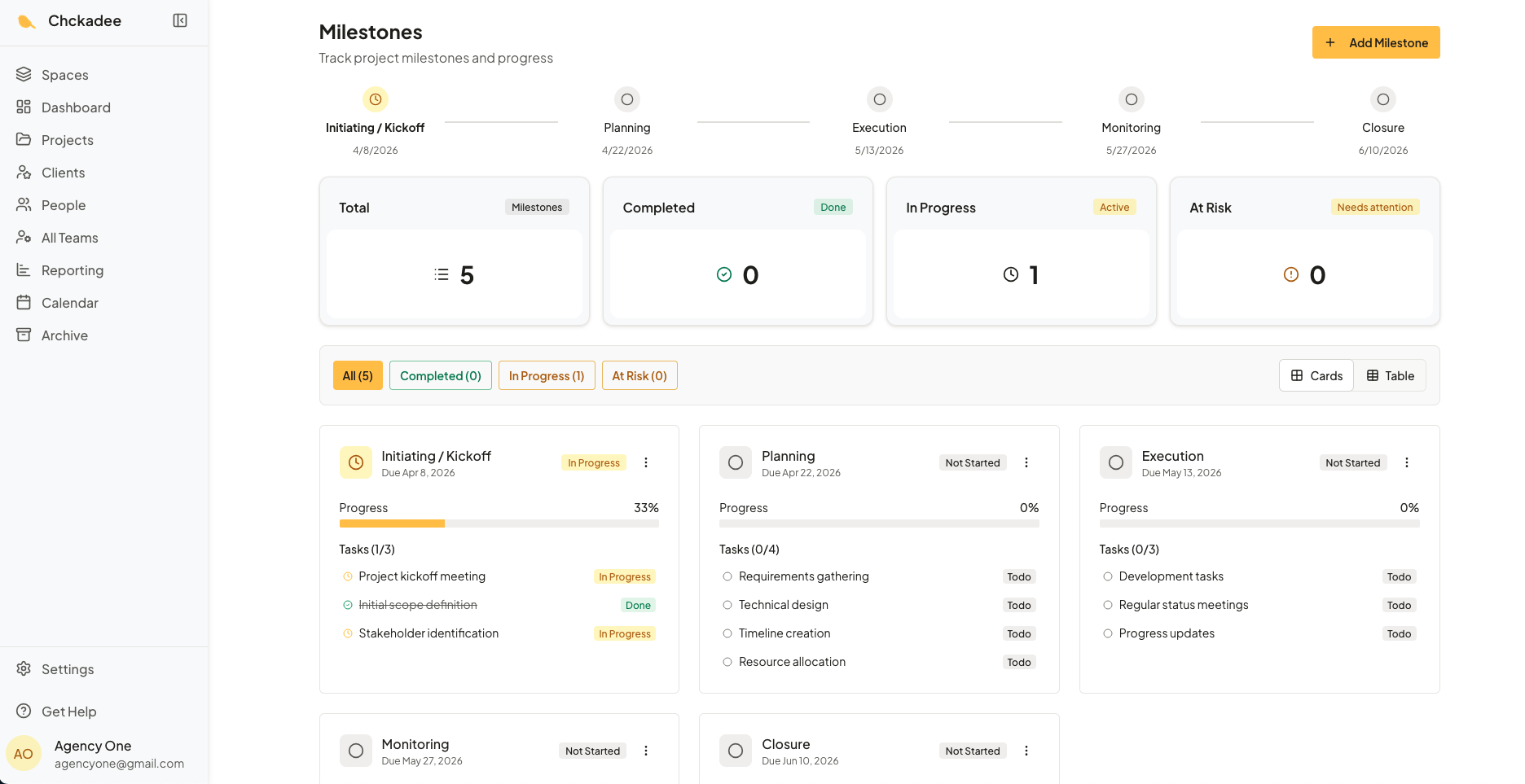Check off Regular status meetings task
The height and width of the screenshot is (784, 1525).
1108,605
